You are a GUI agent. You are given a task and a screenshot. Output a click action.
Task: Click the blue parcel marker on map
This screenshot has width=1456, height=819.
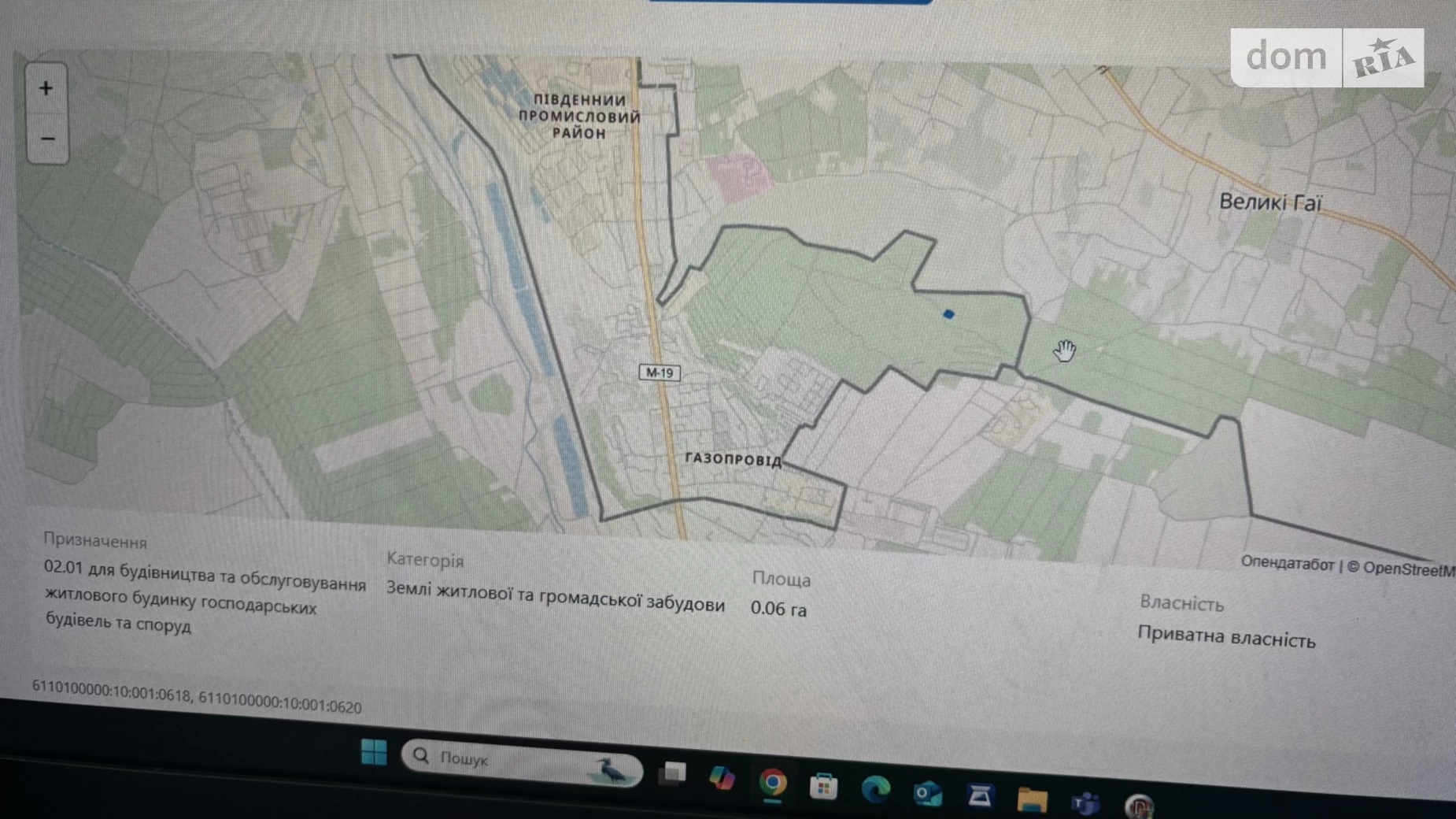click(x=948, y=314)
